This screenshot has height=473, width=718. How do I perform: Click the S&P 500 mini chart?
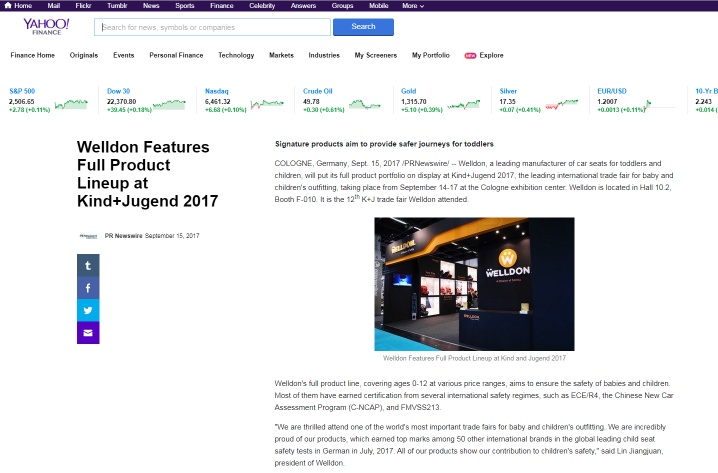(x=71, y=104)
